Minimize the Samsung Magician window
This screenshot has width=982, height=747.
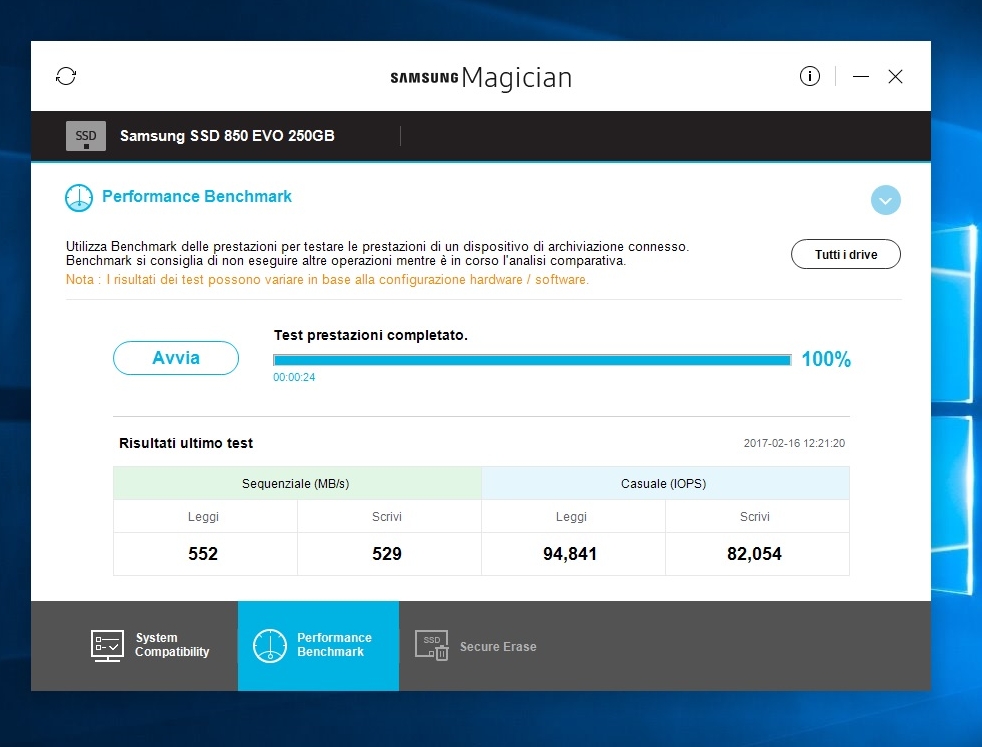(861, 76)
